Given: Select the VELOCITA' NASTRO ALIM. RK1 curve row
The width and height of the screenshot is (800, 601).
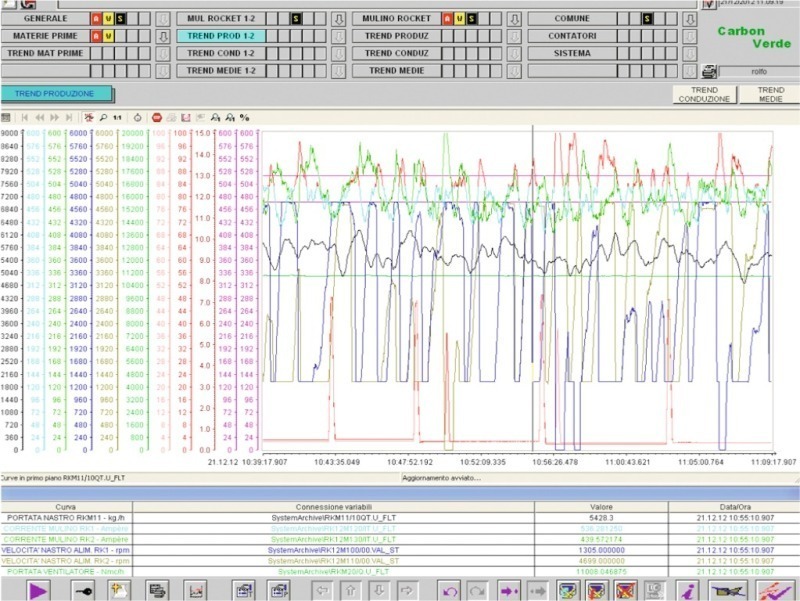Looking at the screenshot, I should pos(65,549).
